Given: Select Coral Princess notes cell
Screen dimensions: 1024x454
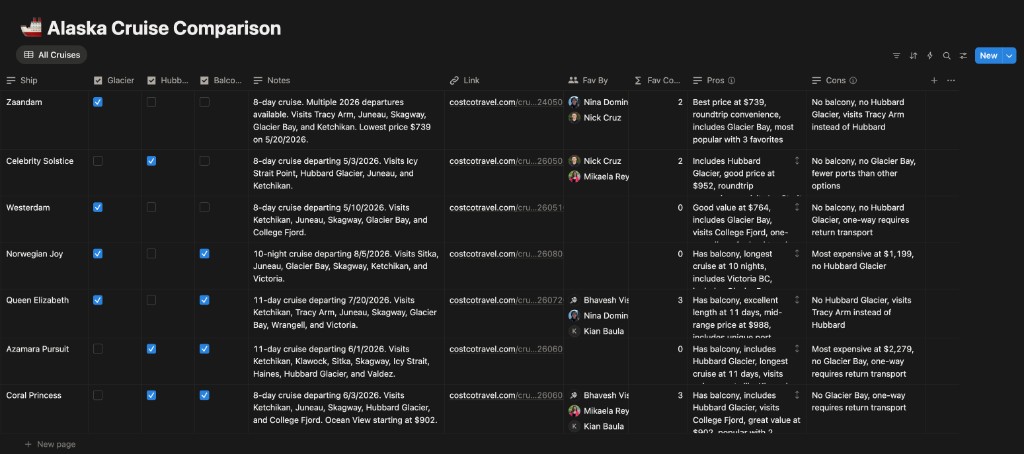Looking at the screenshot, I should [x=346, y=408].
